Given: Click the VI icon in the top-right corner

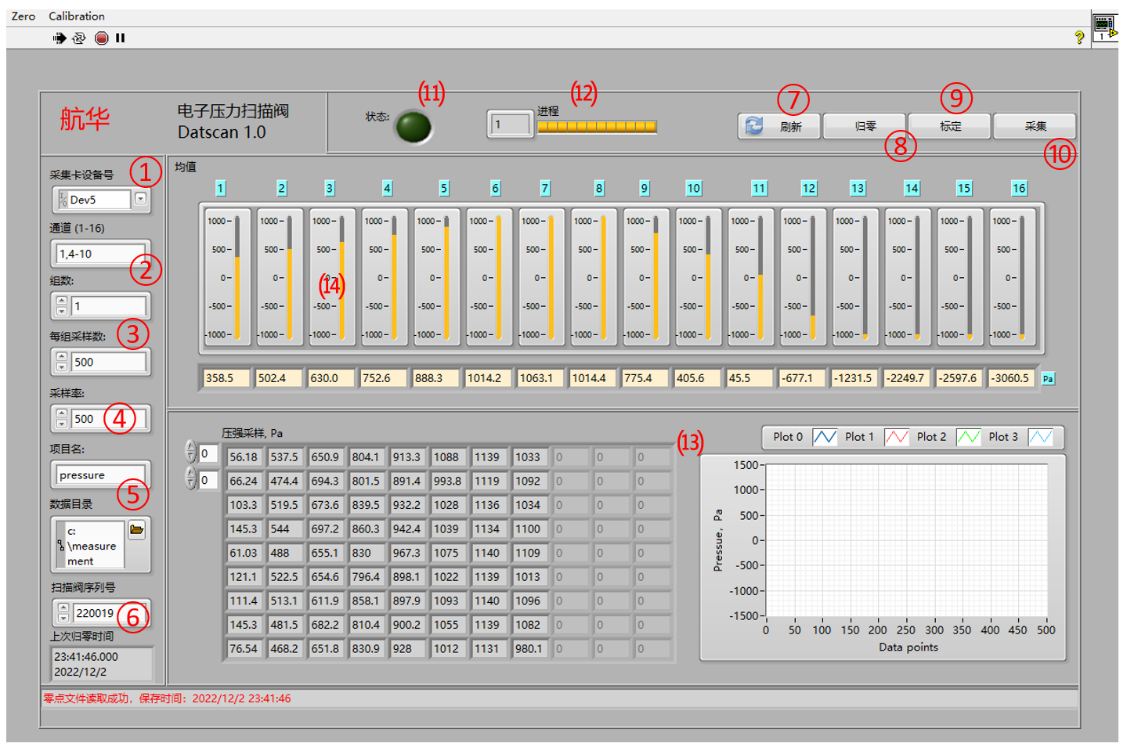Looking at the screenshot, I should click(1104, 28).
